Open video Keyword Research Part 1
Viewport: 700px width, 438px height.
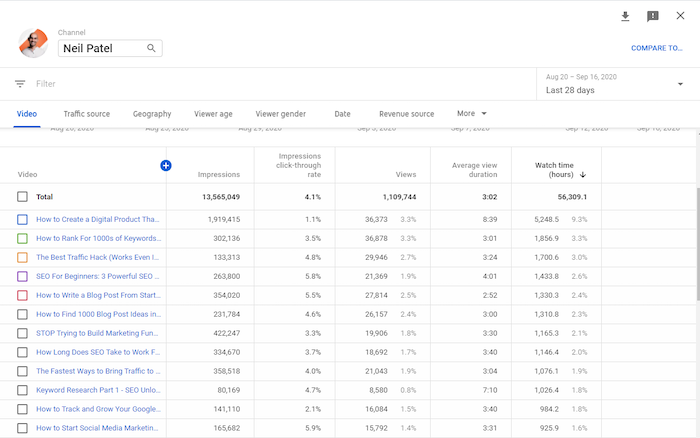click(98, 390)
